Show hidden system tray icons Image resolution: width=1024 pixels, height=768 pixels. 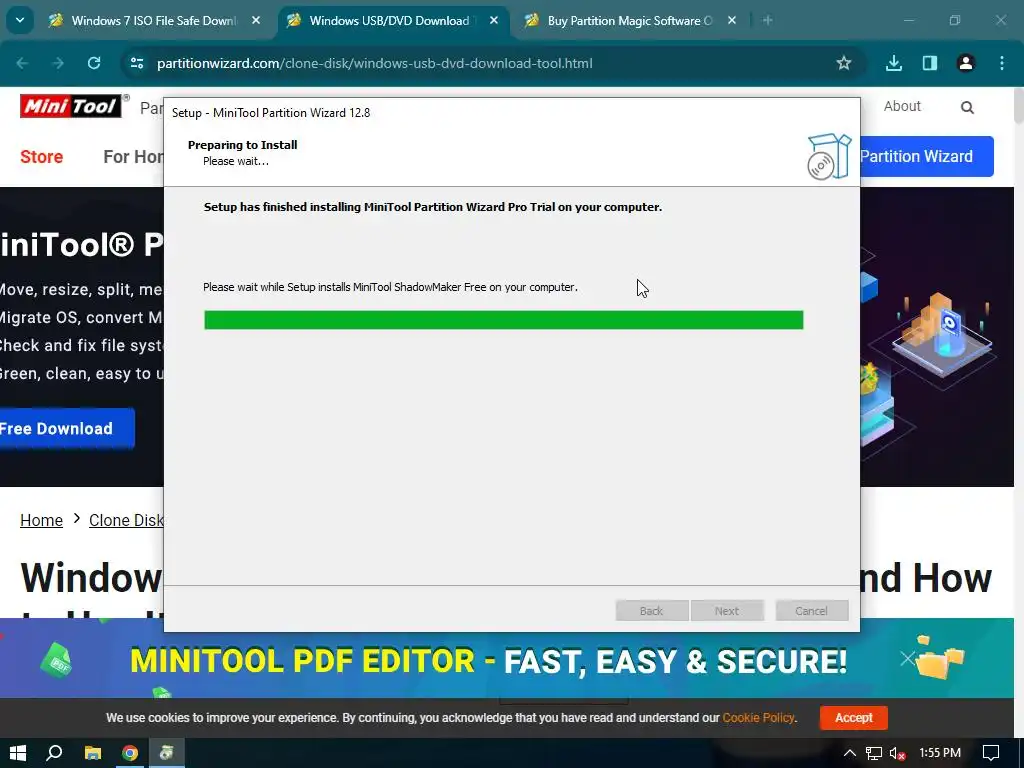click(850, 753)
